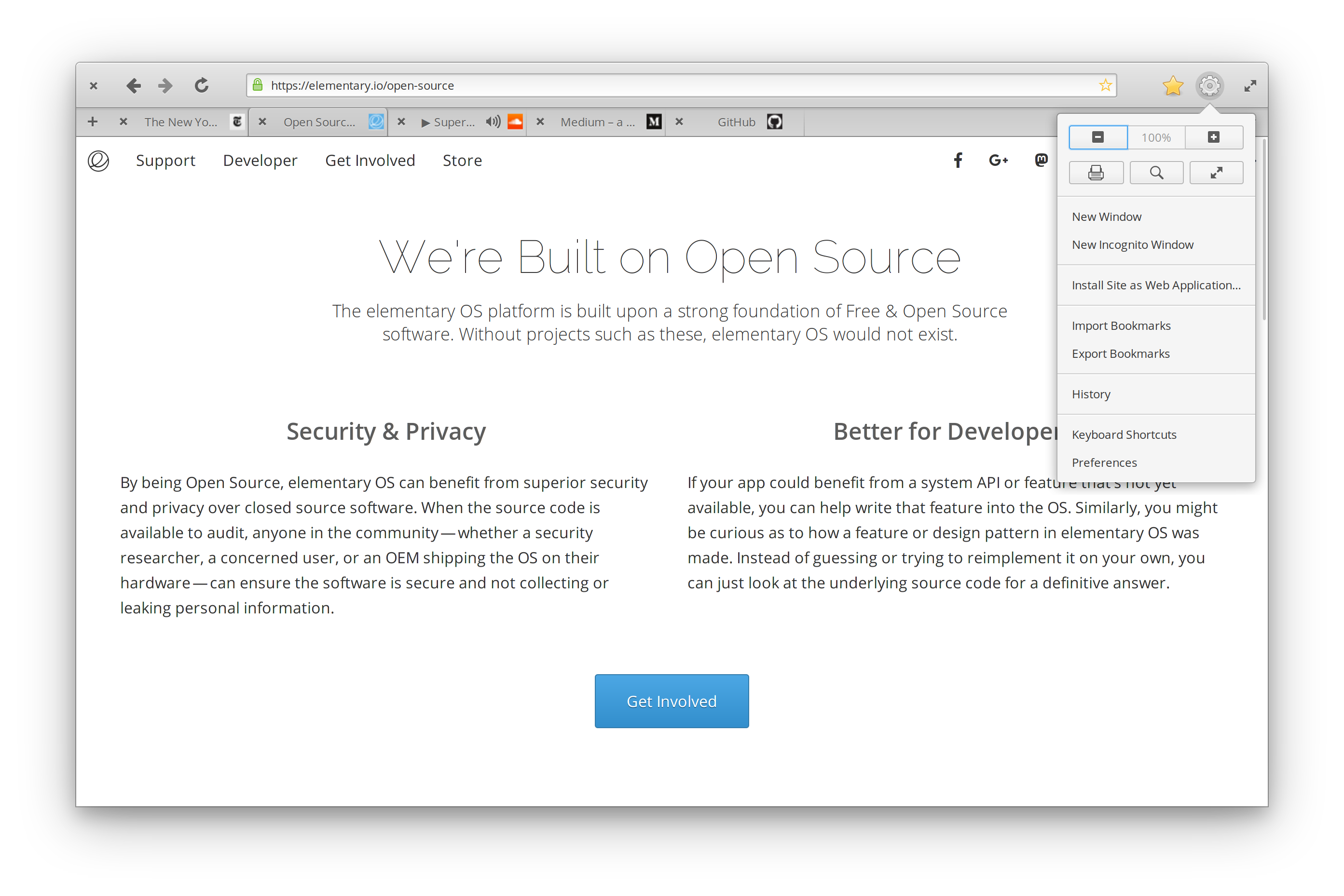Image resolution: width=1344 pixels, height=896 pixels.
Task: Switch to the Open Source tab
Action: tap(319, 122)
